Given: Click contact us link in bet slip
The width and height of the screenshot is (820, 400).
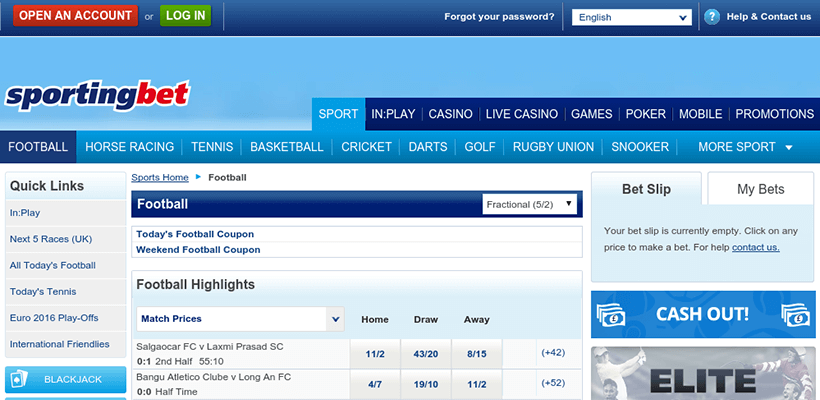Looking at the screenshot, I should [756, 247].
